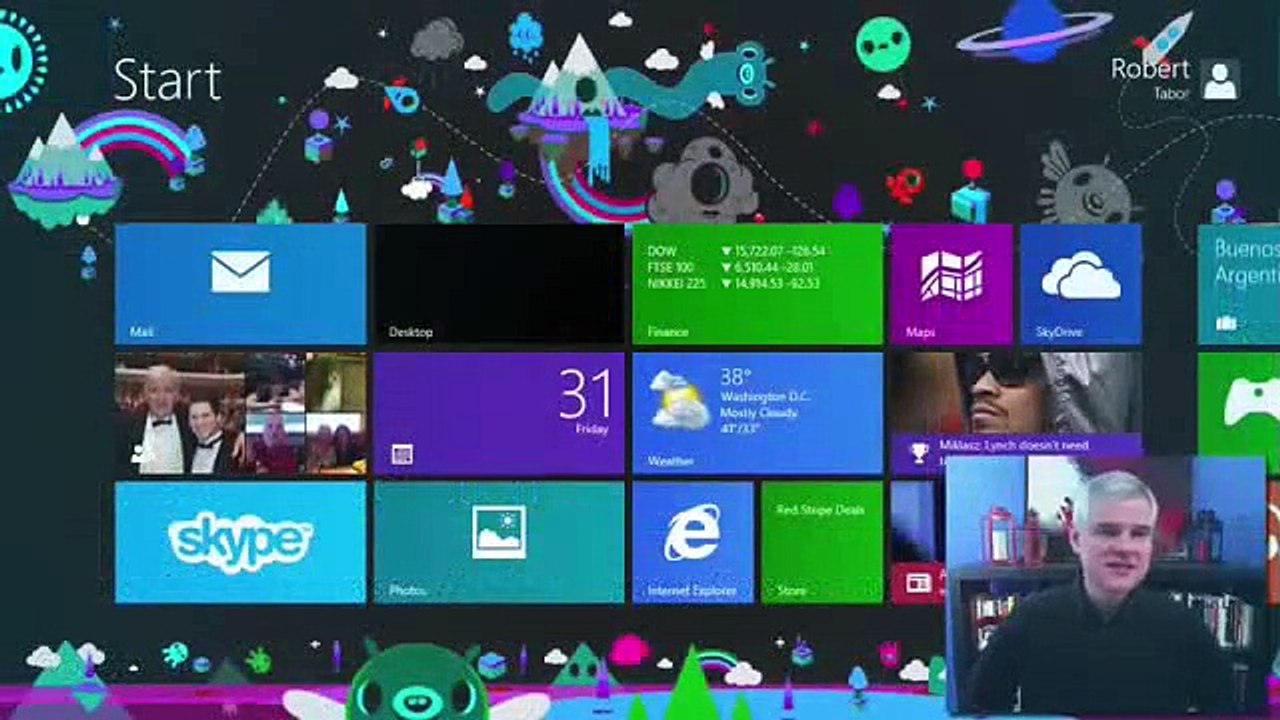Open the Weather tile for Washington D.C.
The image size is (1280, 720).
click(757, 413)
